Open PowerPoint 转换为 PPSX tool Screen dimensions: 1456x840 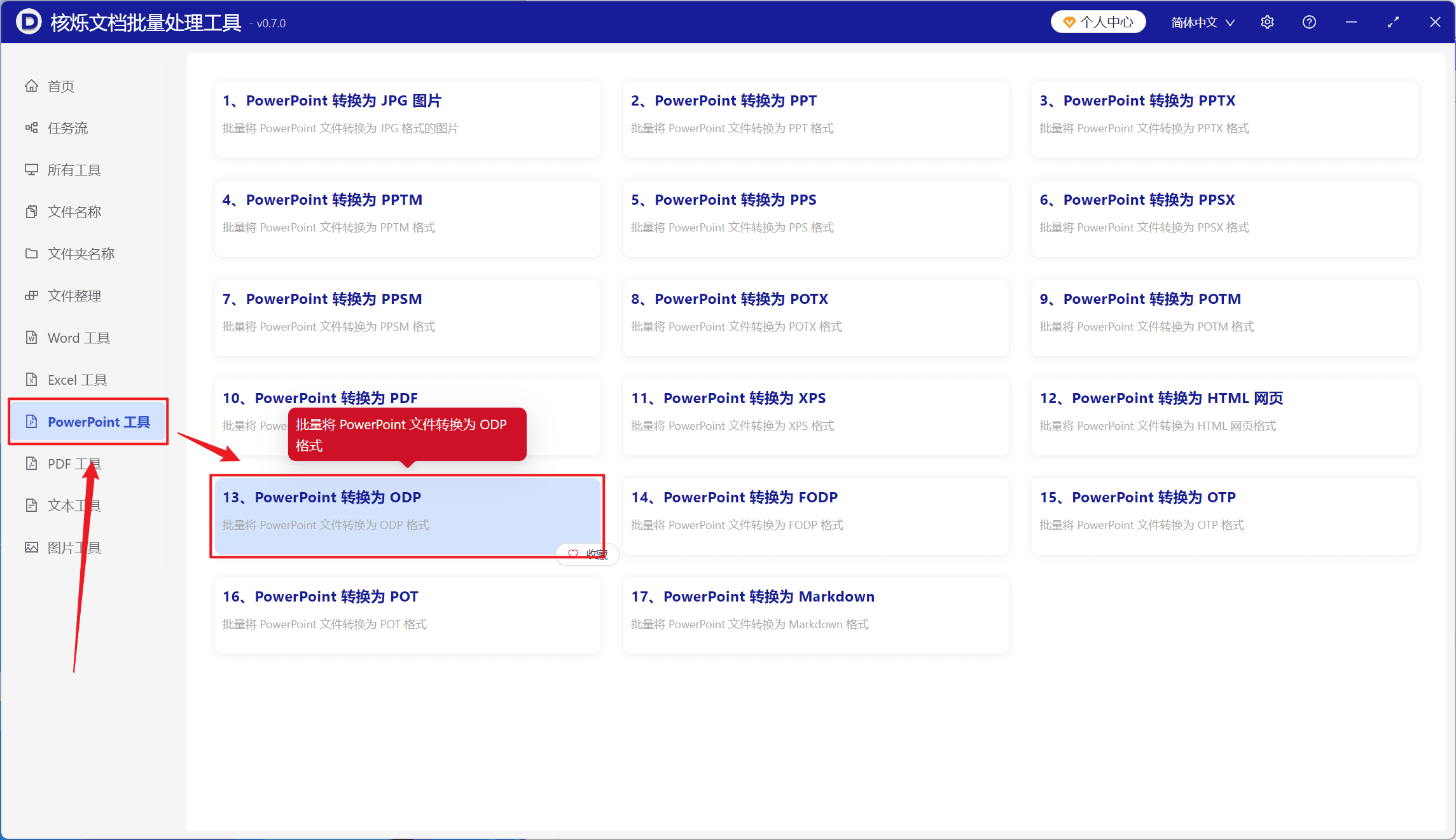(1224, 219)
